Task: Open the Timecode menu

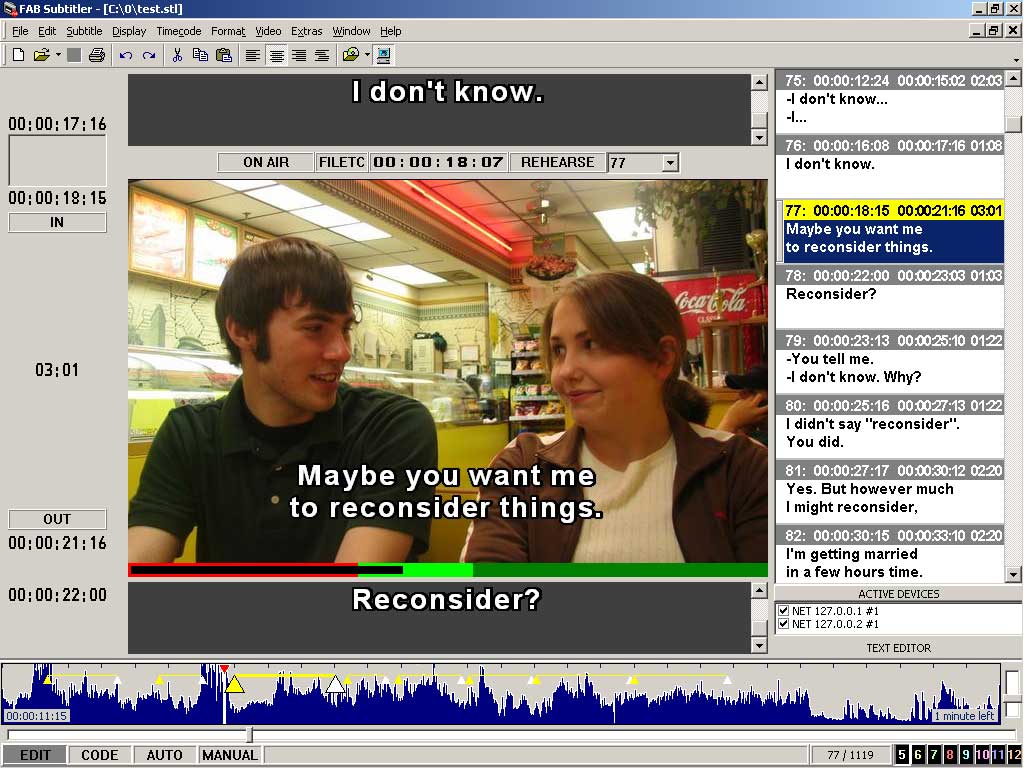Action: [178, 31]
